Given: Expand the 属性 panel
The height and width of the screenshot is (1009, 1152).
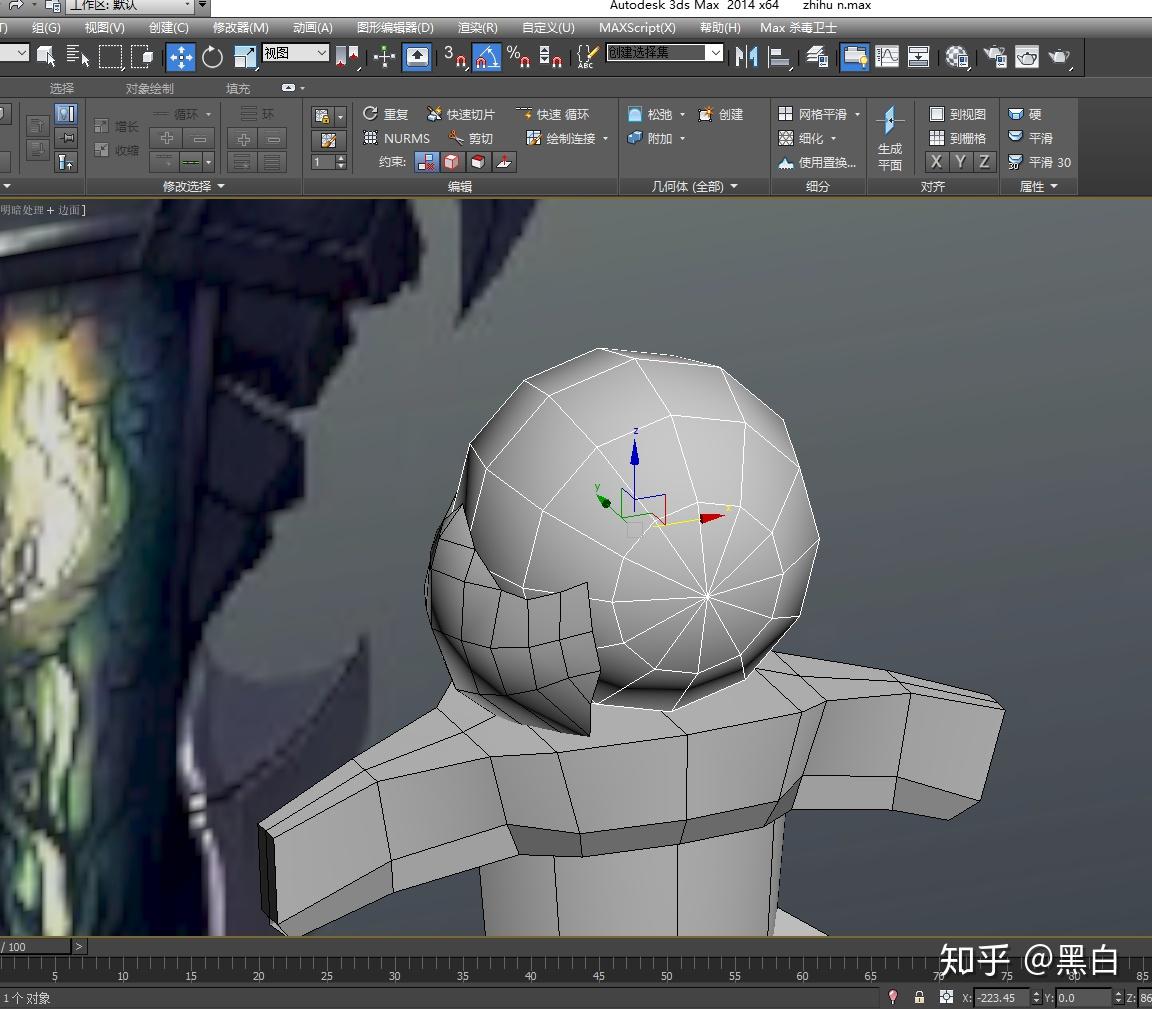Looking at the screenshot, I should [1038, 187].
